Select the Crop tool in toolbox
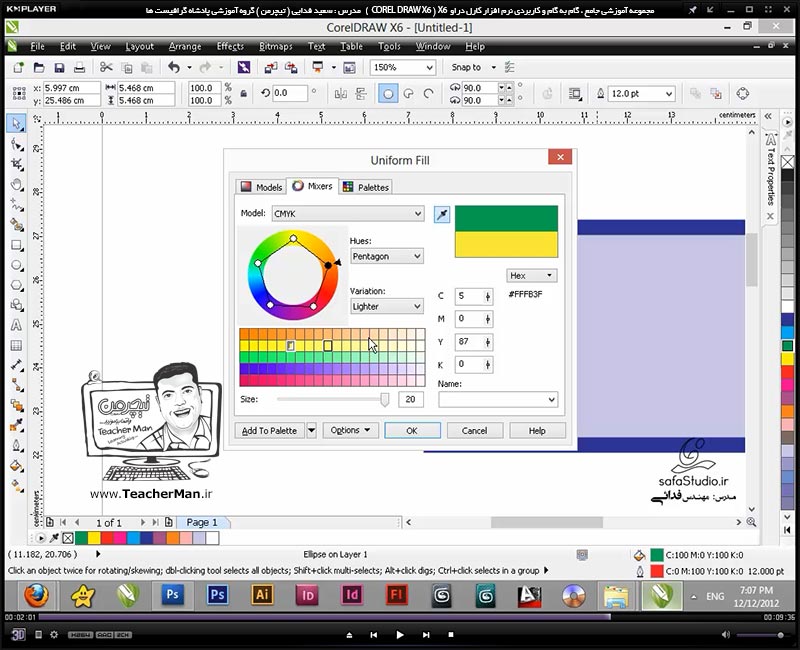 point(17,164)
